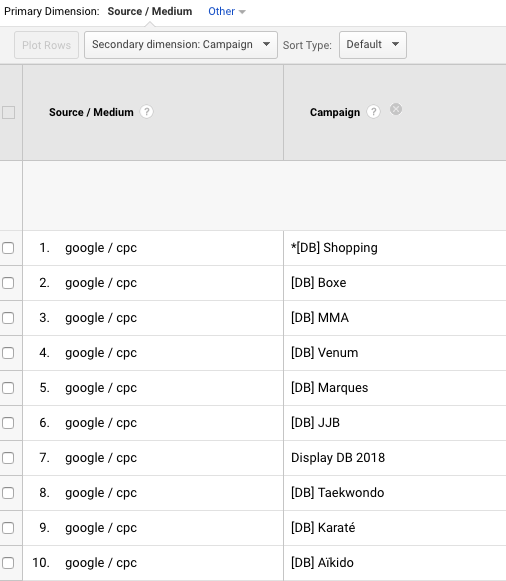Sort by the Campaign column header
The image size is (506, 581).
click(335, 112)
